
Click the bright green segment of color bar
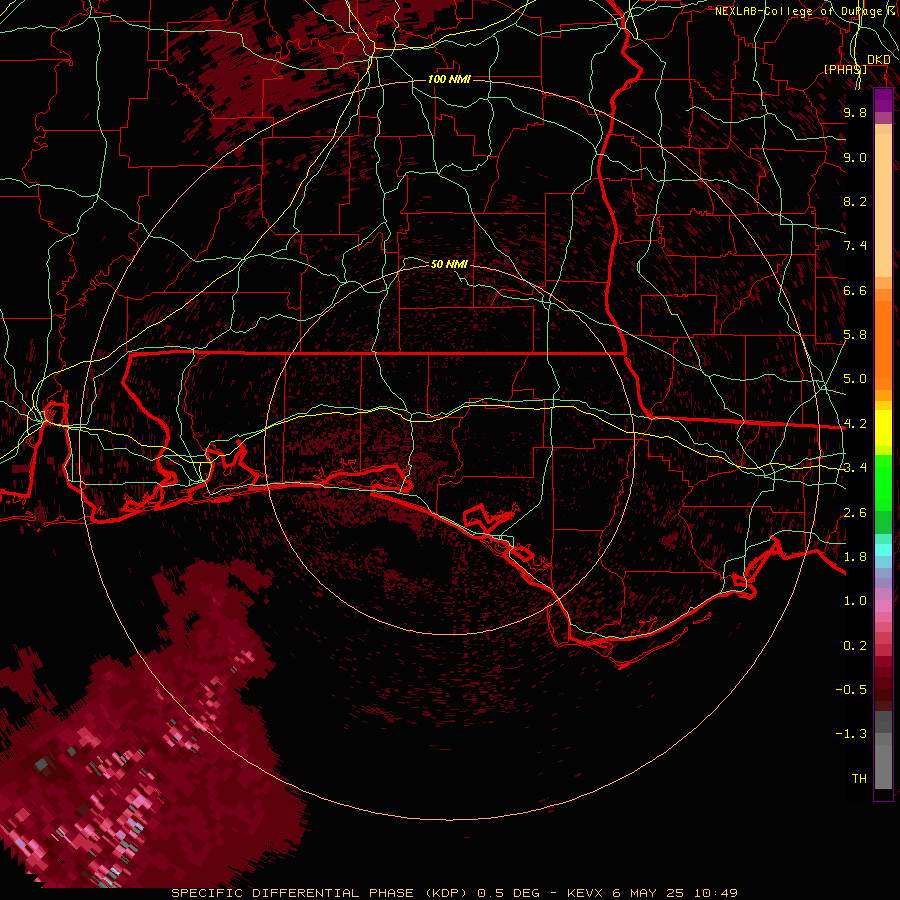[x=883, y=483]
